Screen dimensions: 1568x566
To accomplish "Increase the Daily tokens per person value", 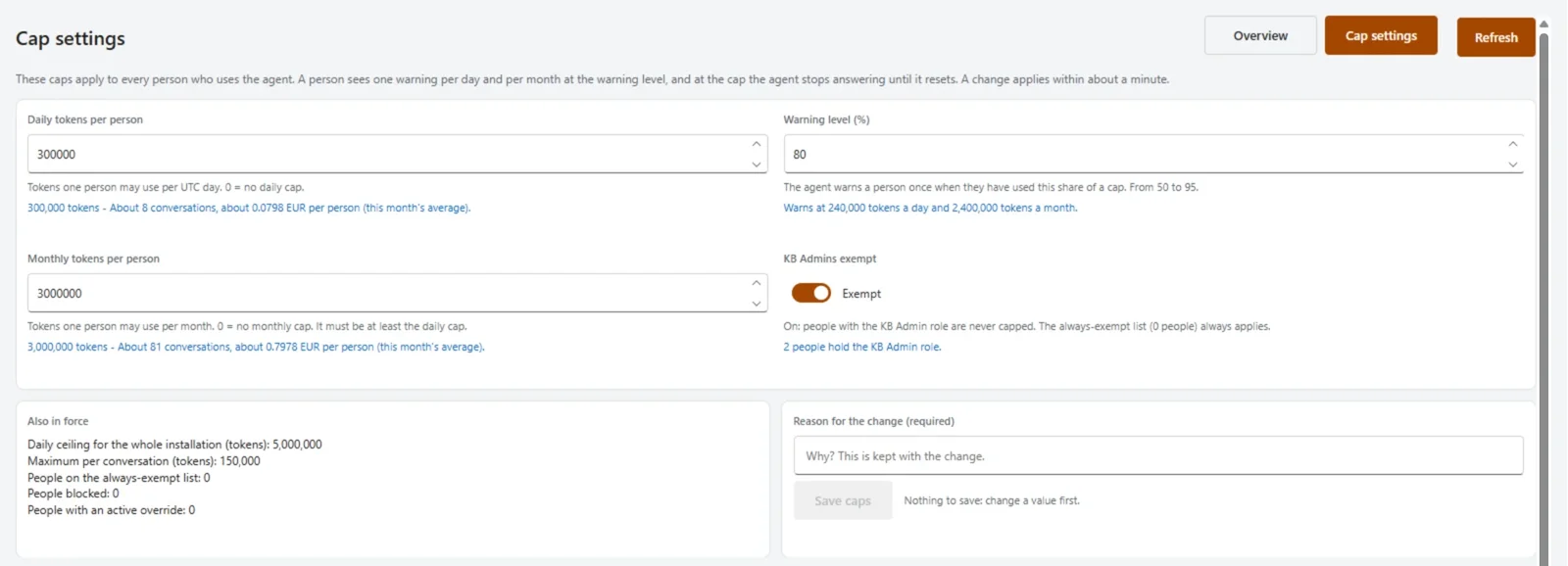I will [x=757, y=144].
